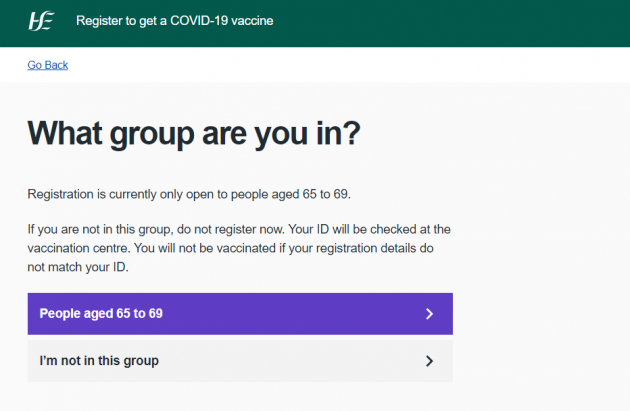Click the sentence Your ID will be checked
Screen dimensions: 630x411
pyautogui.click(x=360, y=230)
